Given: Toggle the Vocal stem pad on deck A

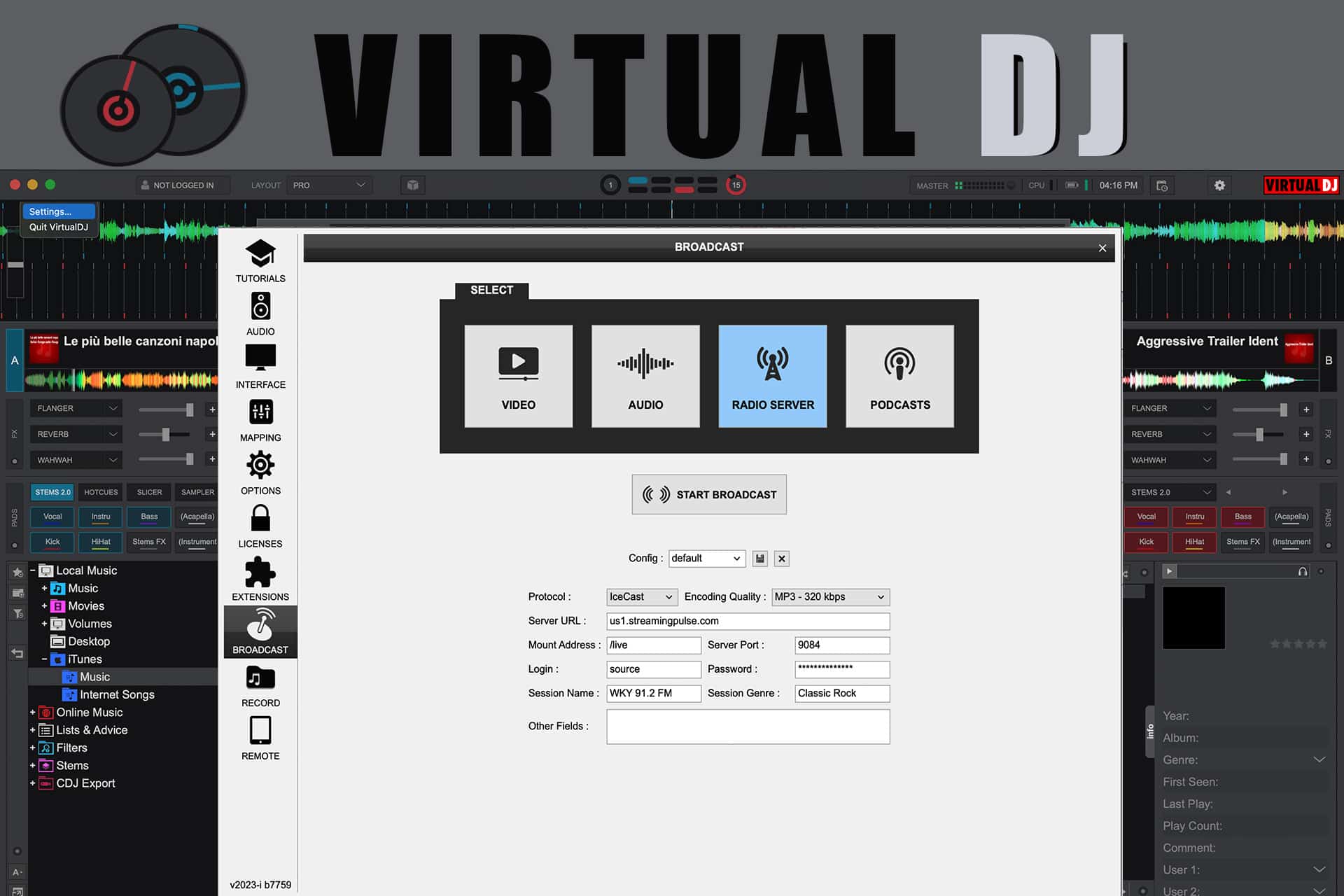Looking at the screenshot, I should (x=52, y=517).
